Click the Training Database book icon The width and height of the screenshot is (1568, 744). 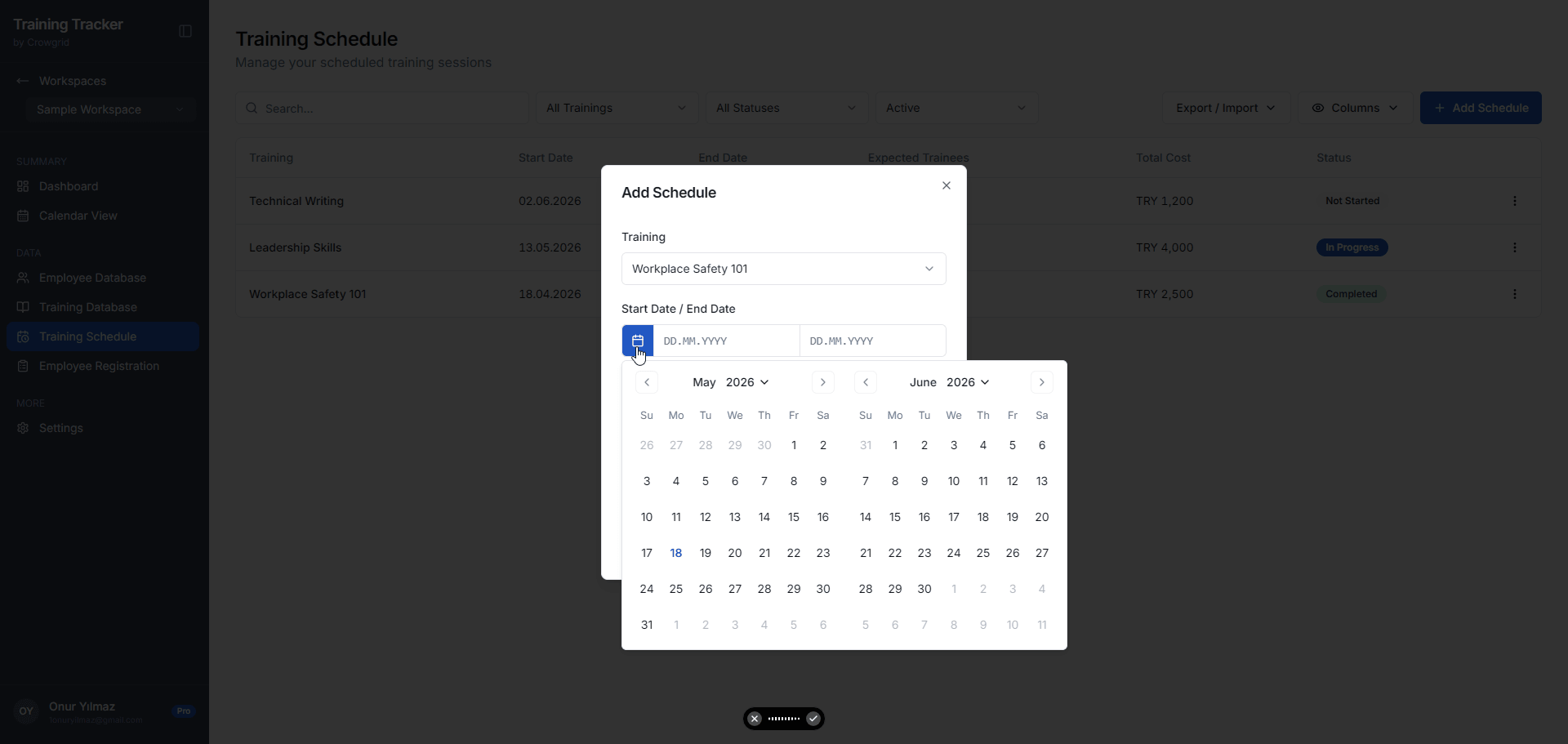pos(23,307)
